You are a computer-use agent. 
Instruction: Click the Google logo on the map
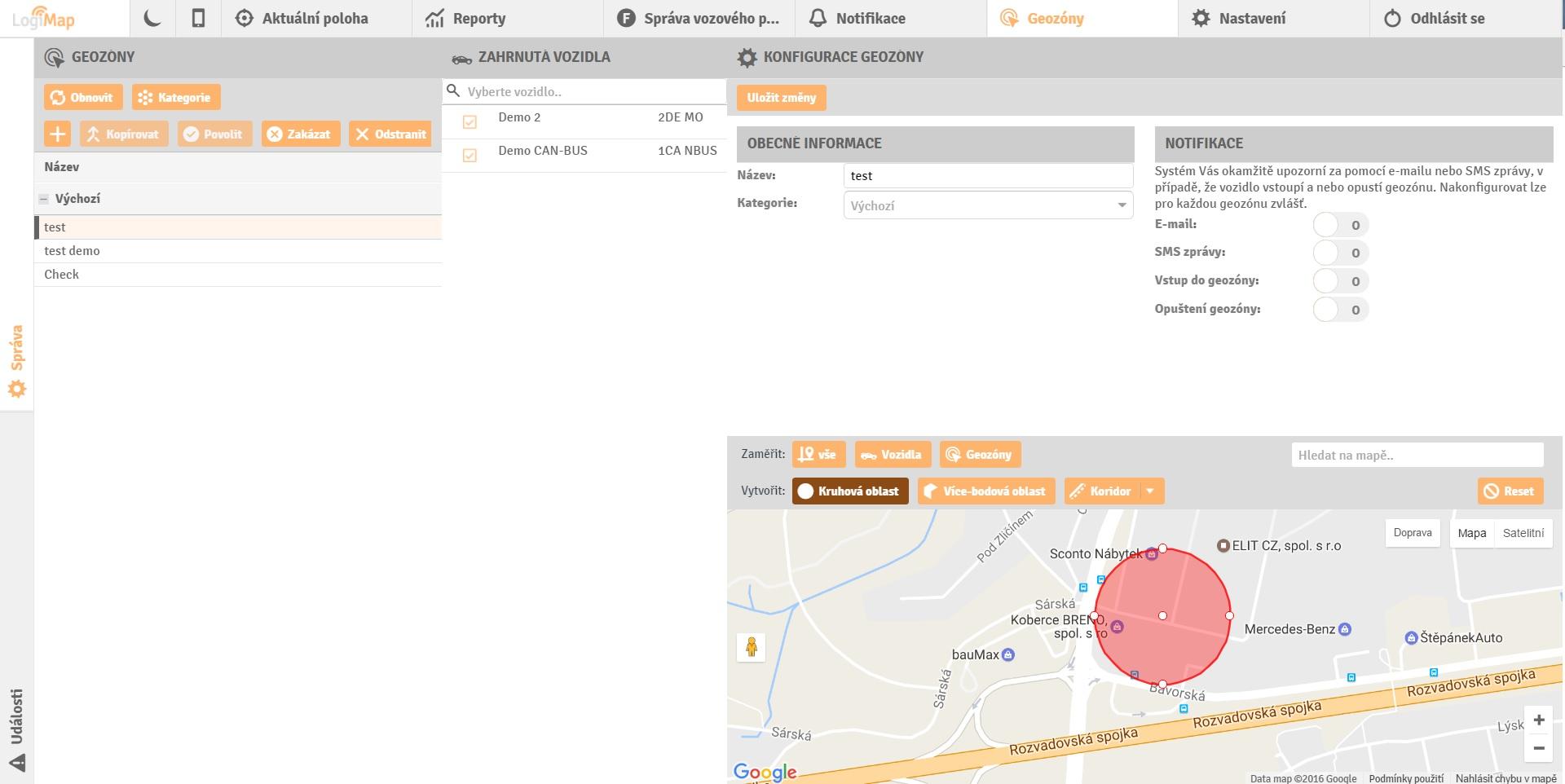pyautogui.click(x=765, y=772)
